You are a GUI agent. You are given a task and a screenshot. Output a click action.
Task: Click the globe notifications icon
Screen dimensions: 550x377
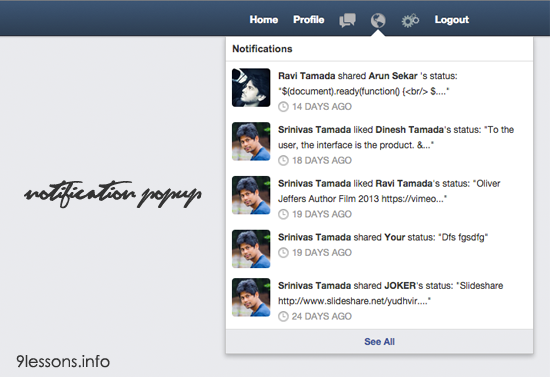(x=378, y=20)
